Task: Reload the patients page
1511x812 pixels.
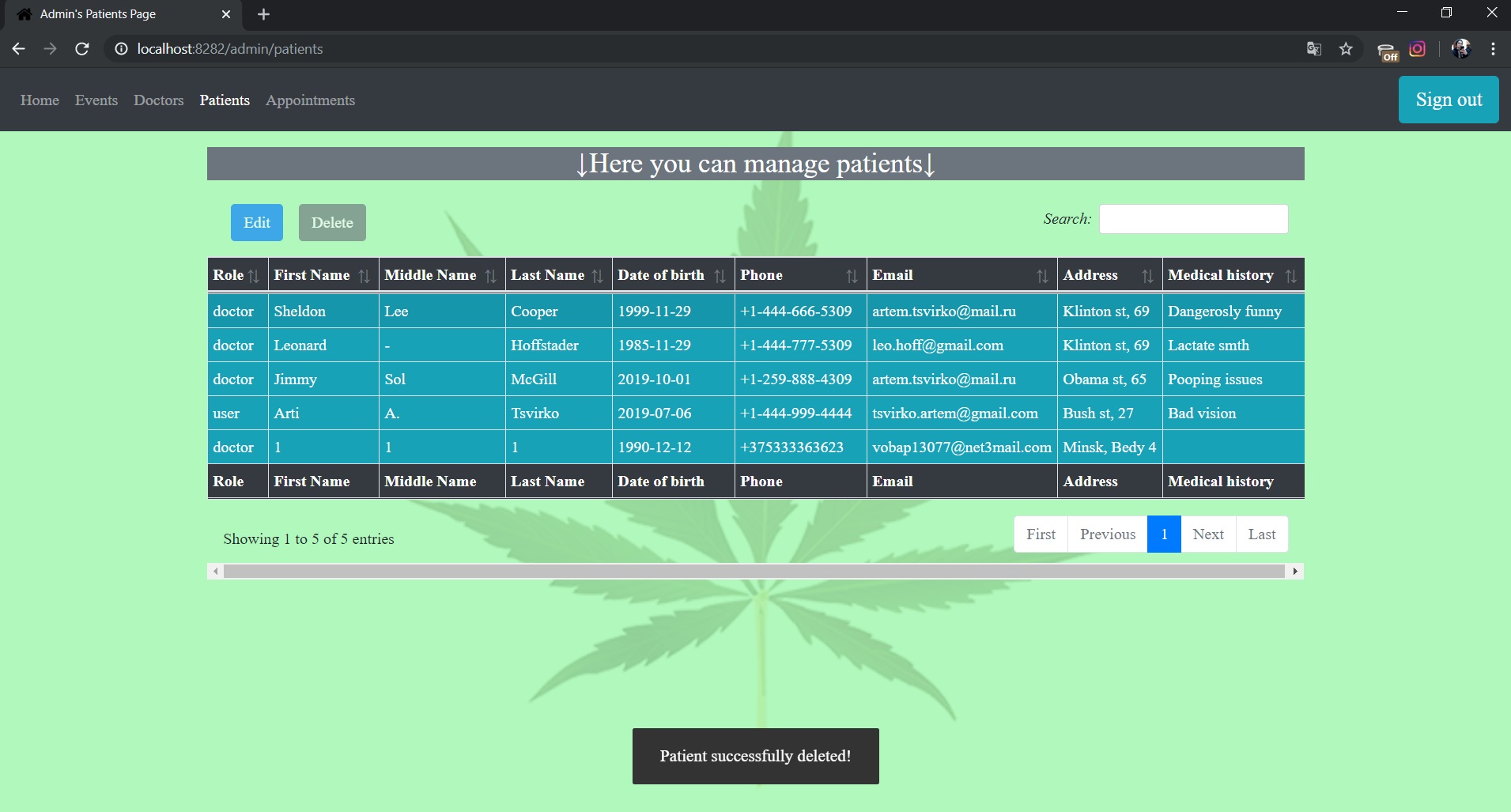Action: (x=81, y=49)
